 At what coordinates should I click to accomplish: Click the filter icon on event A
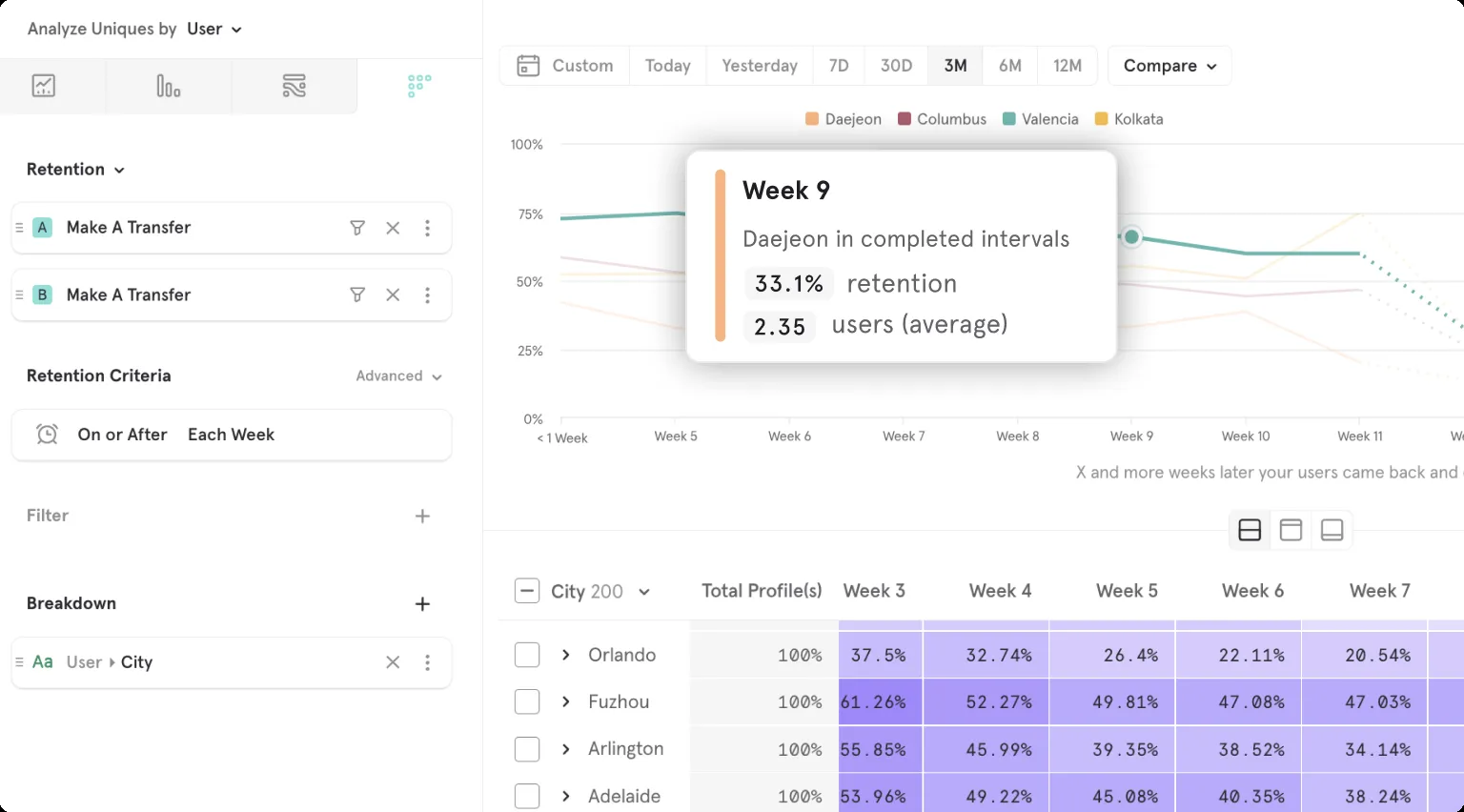357,228
